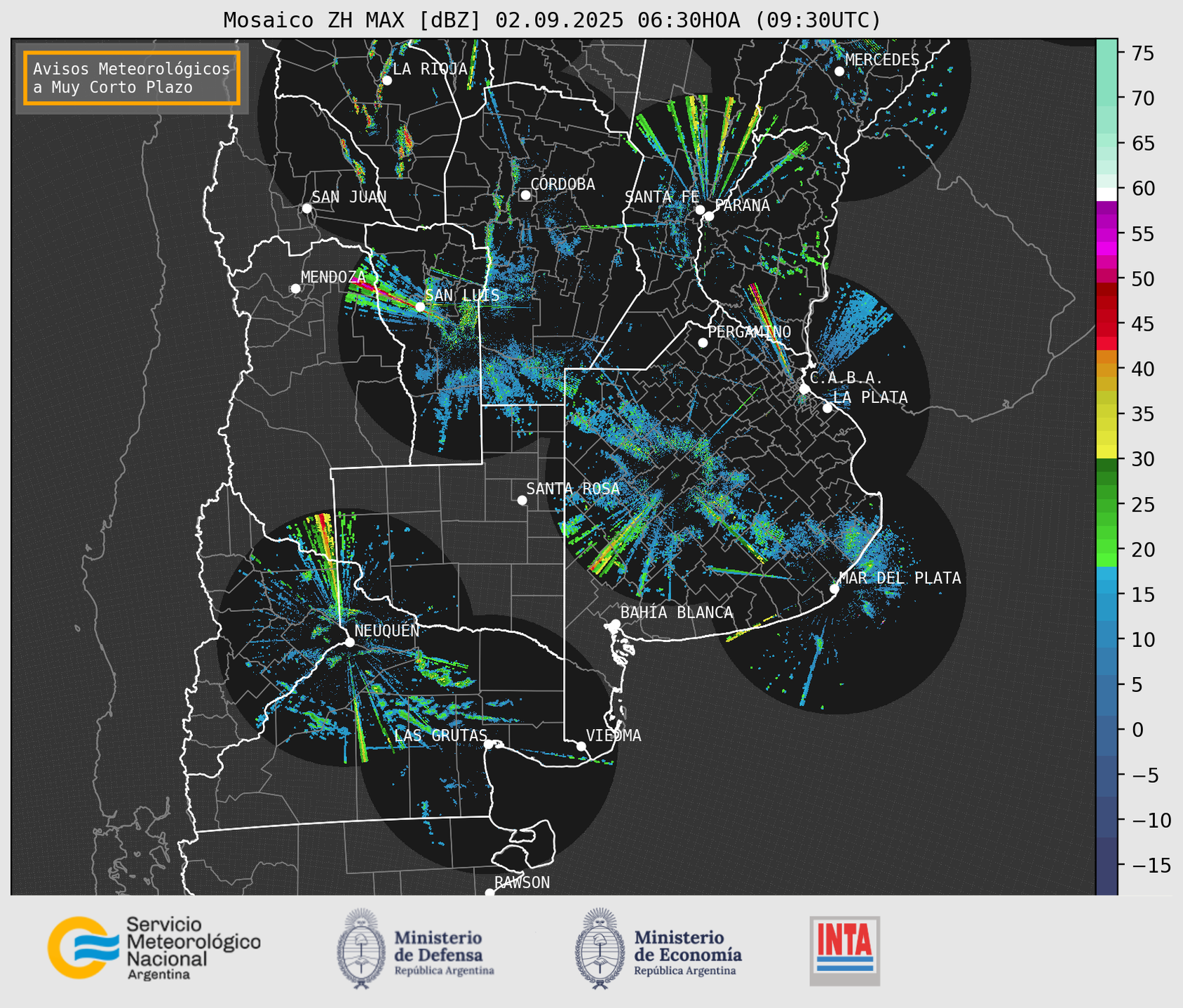1183x1008 pixels.
Task: Click the 75 dBZ label on color scale
Action: (1142, 53)
